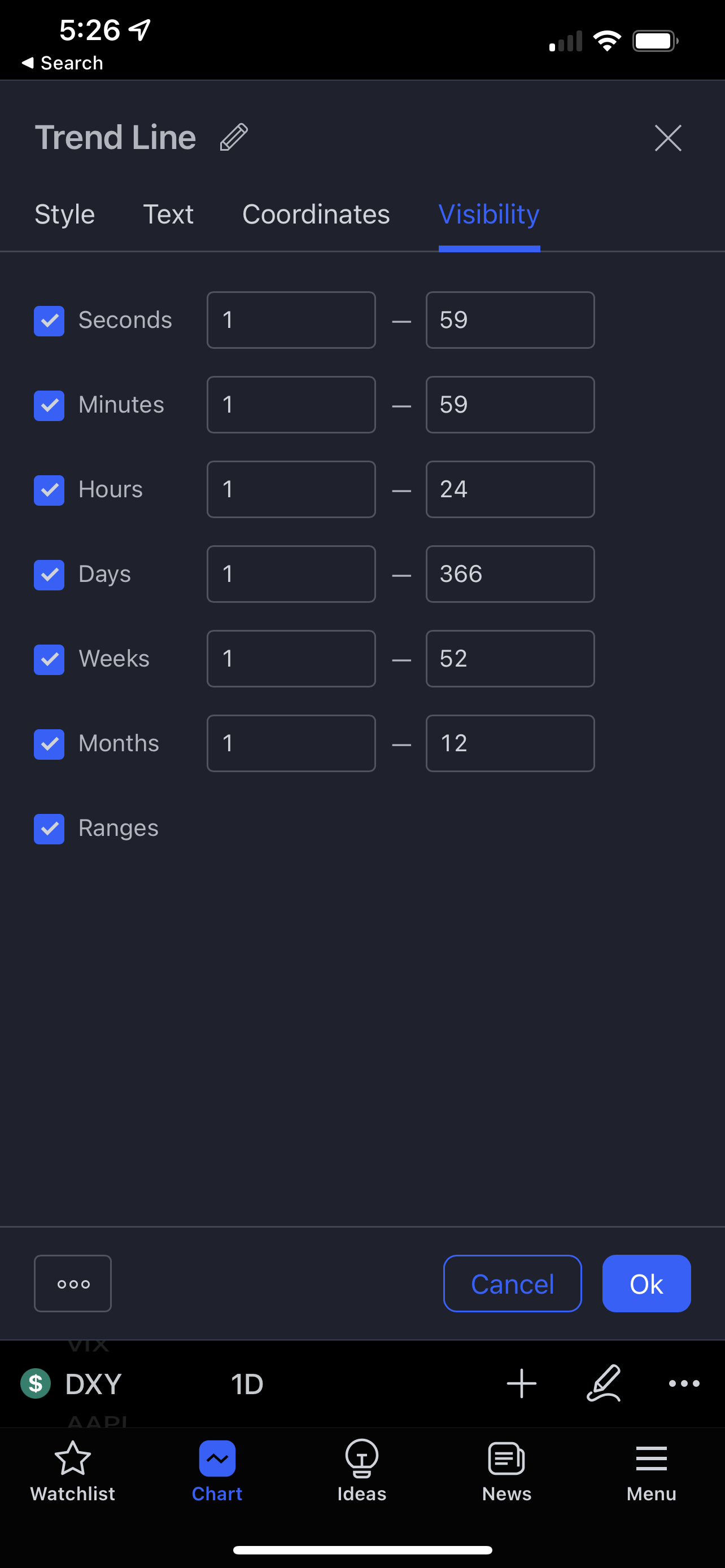Screen dimensions: 725x1568
Task: Toggle the Hours visibility checkbox
Action: pyautogui.click(x=49, y=490)
